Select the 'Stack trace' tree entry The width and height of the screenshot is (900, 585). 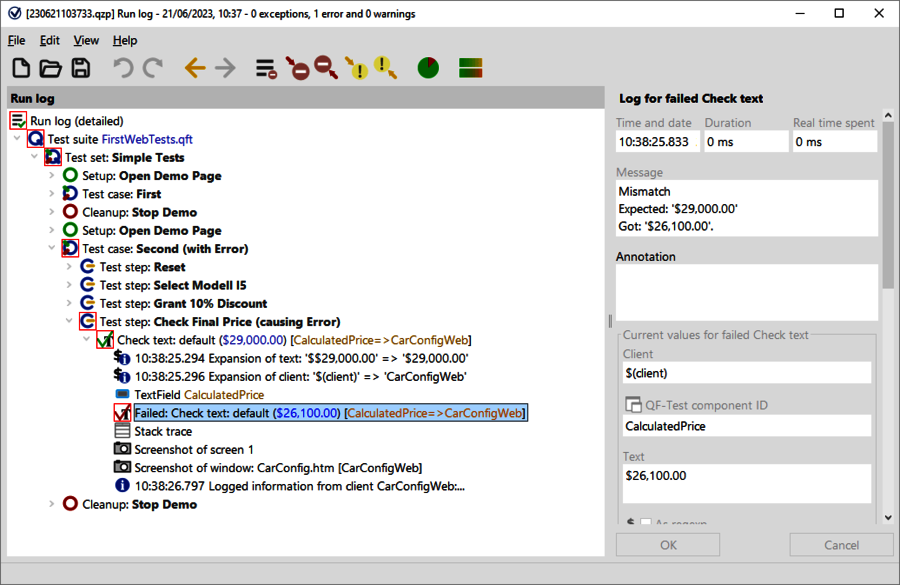(x=163, y=431)
